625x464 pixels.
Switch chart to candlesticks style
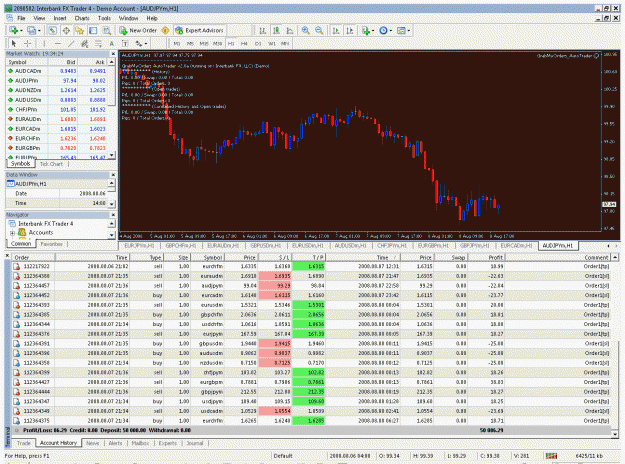(x=276, y=30)
